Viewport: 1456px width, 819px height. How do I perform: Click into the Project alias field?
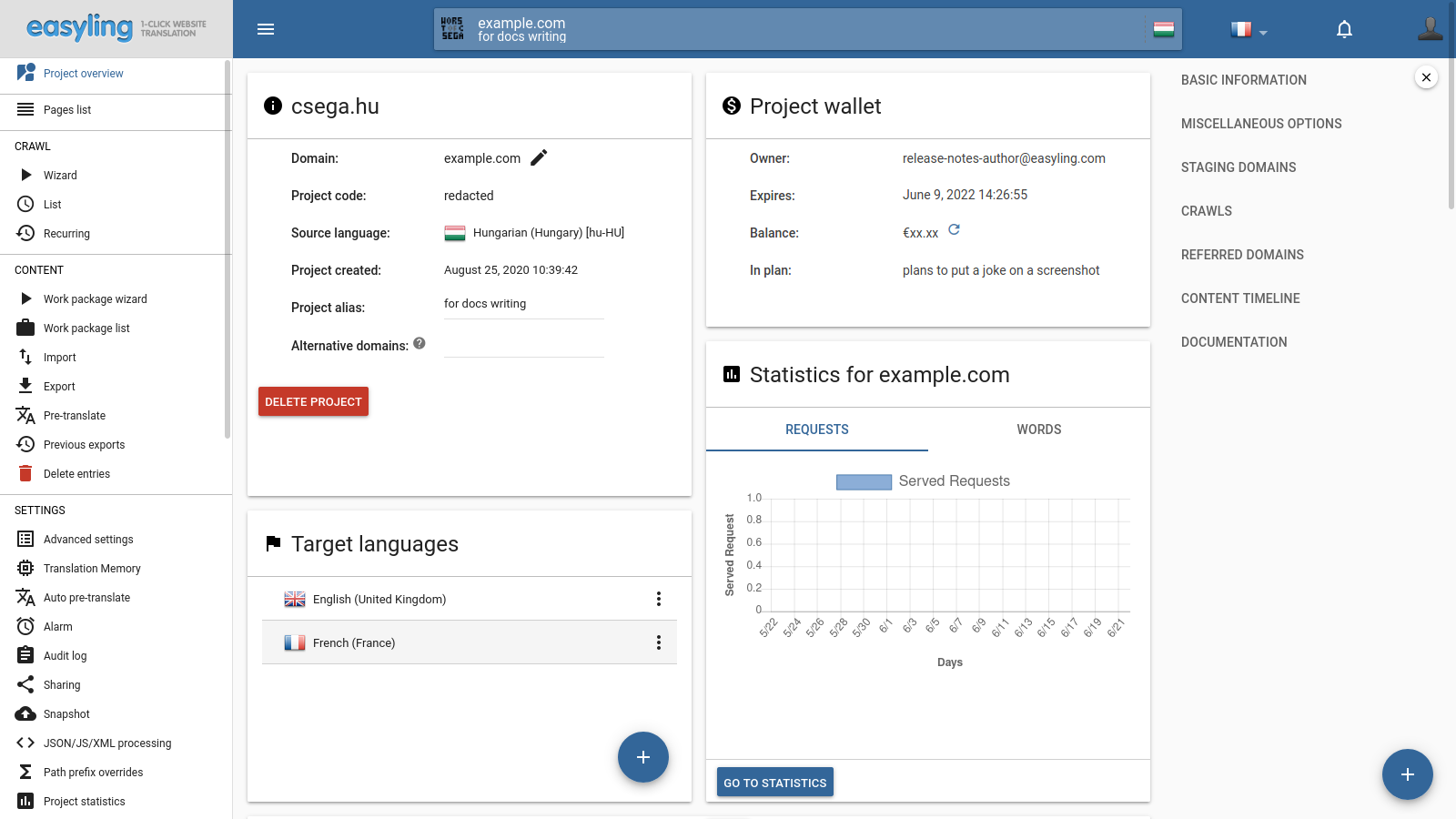pyautogui.click(x=523, y=304)
